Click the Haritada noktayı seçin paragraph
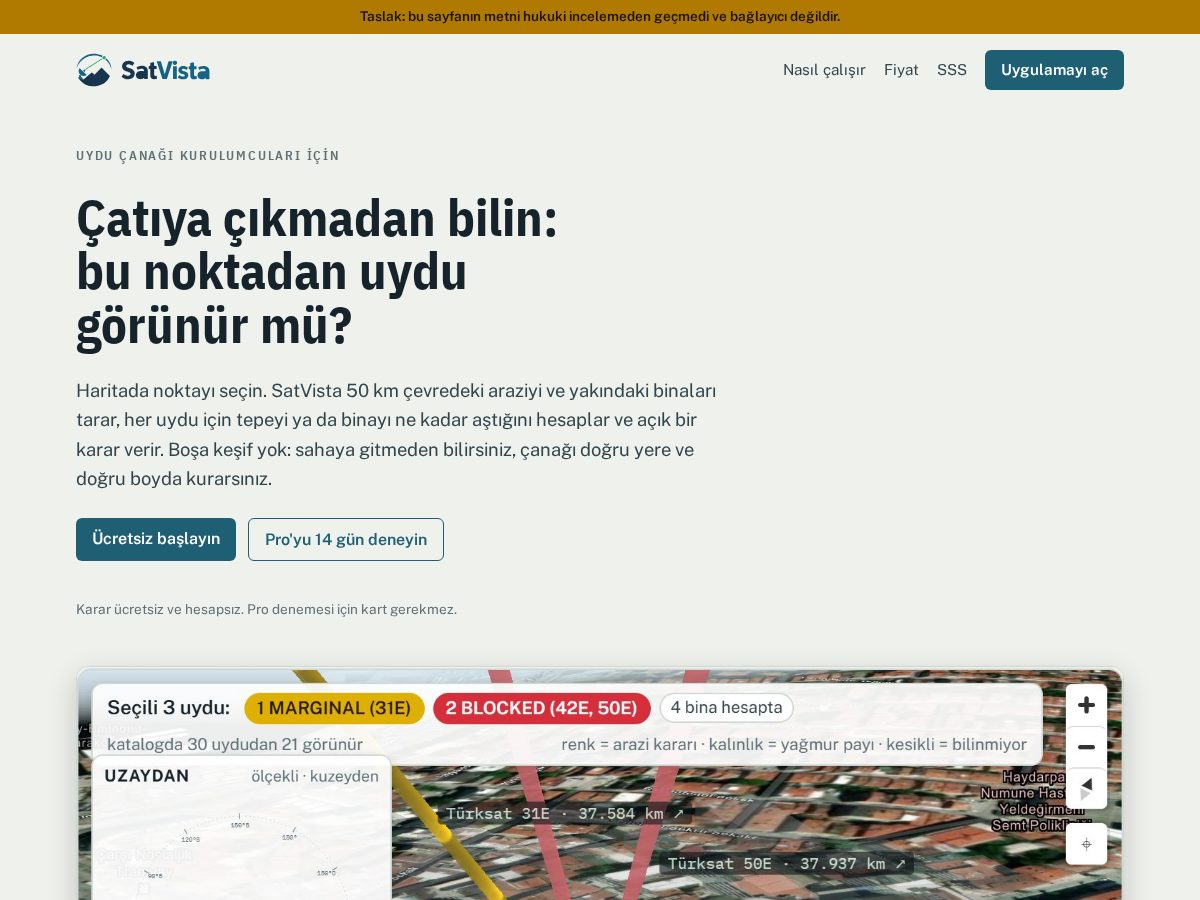This screenshot has width=1200, height=900. click(x=396, y=435)
